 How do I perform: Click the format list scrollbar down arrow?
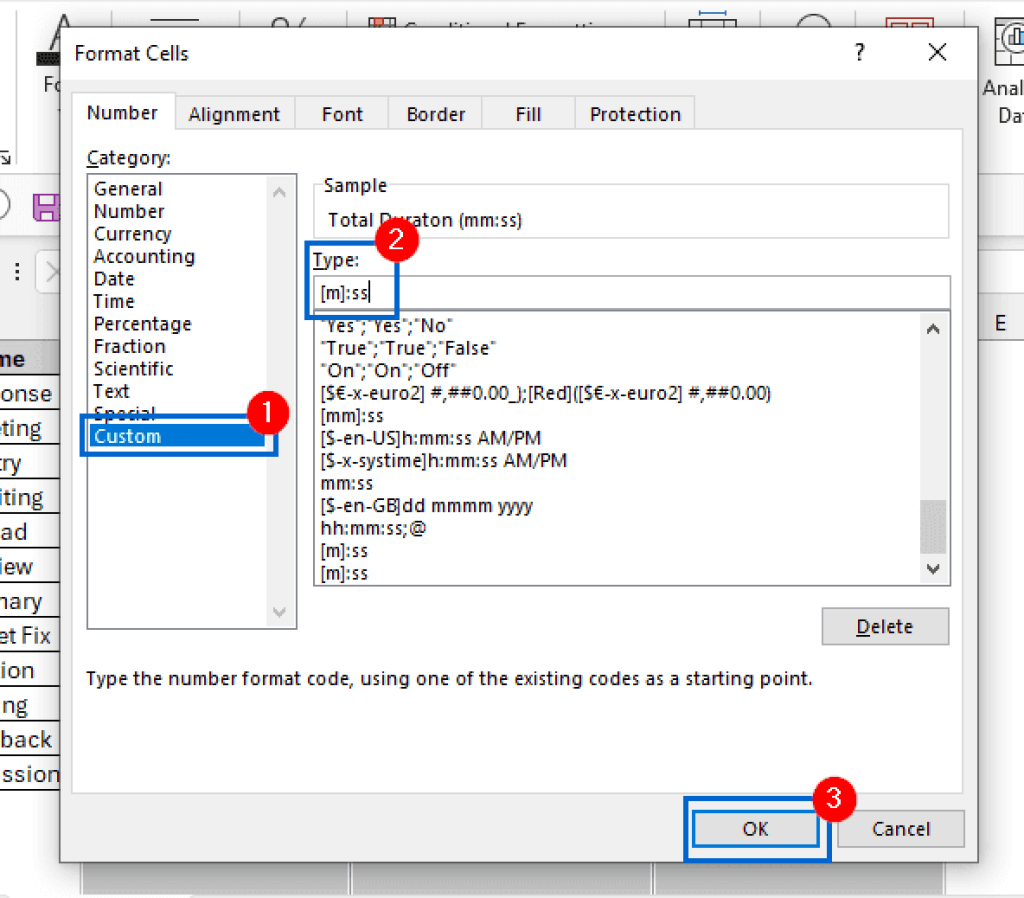(x=932, y=568)
